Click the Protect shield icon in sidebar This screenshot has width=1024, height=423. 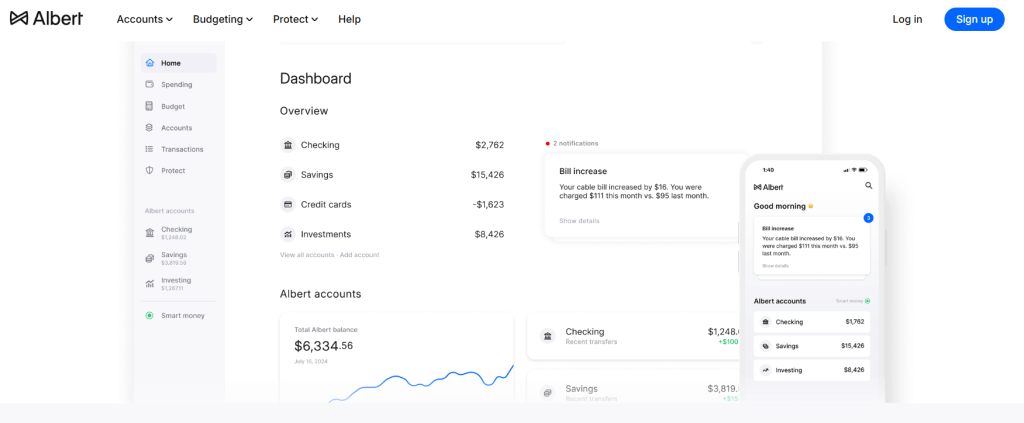tap(150, 170)
